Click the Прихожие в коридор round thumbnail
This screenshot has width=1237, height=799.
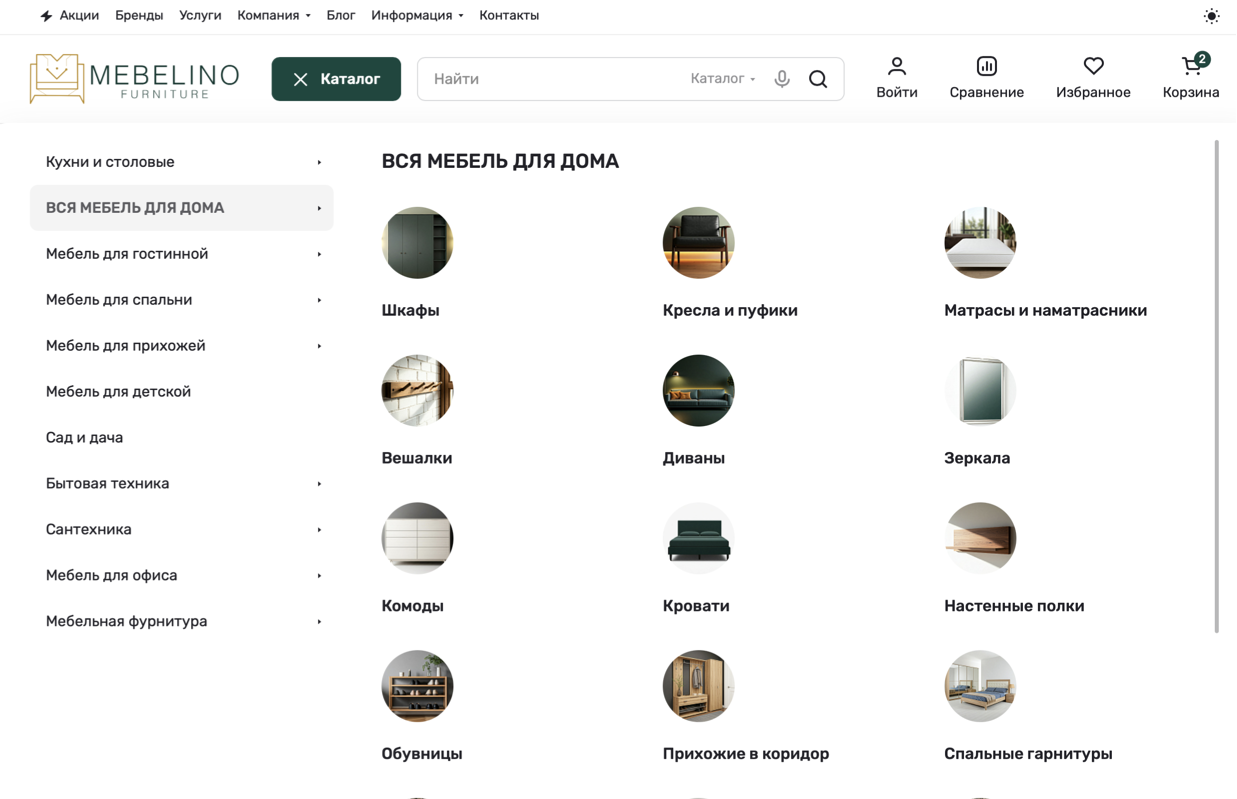tap(699, 687)
